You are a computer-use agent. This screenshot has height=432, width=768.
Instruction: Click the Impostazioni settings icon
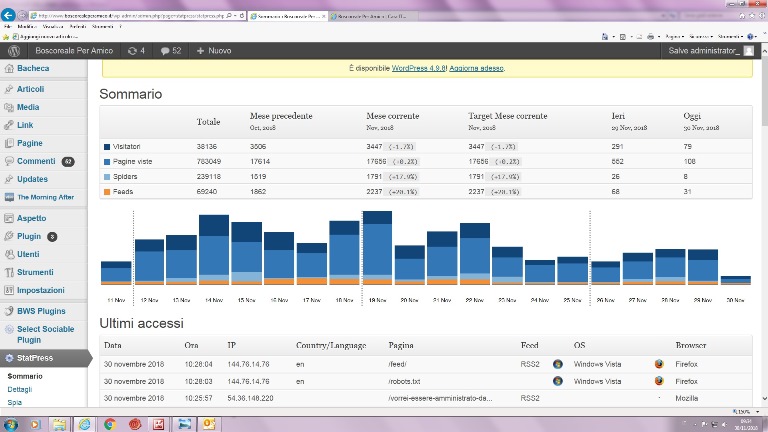pos(9,290)
